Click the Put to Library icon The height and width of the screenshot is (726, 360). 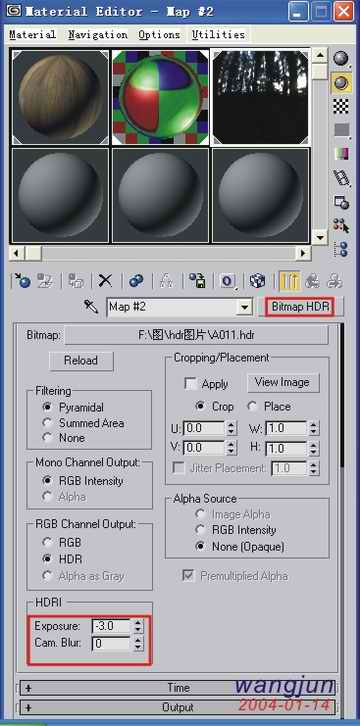197,281
